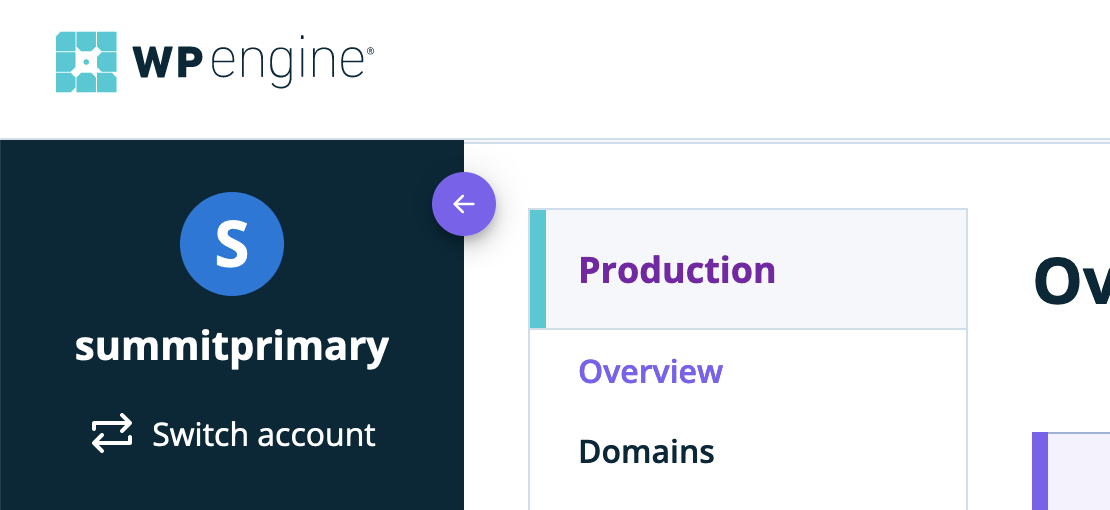
Task: Click the registered trademark symbol after engine
Action: click(x=370, y=50)
